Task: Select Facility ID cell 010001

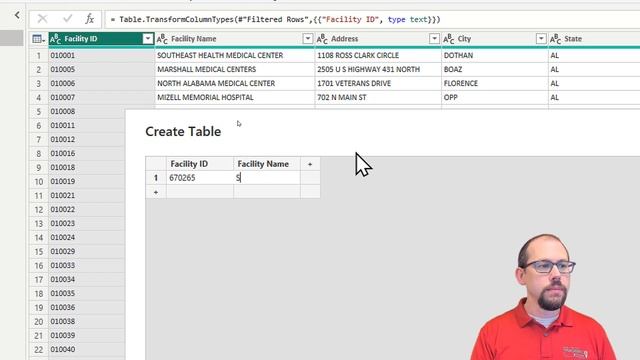Action: pos(101,55)
